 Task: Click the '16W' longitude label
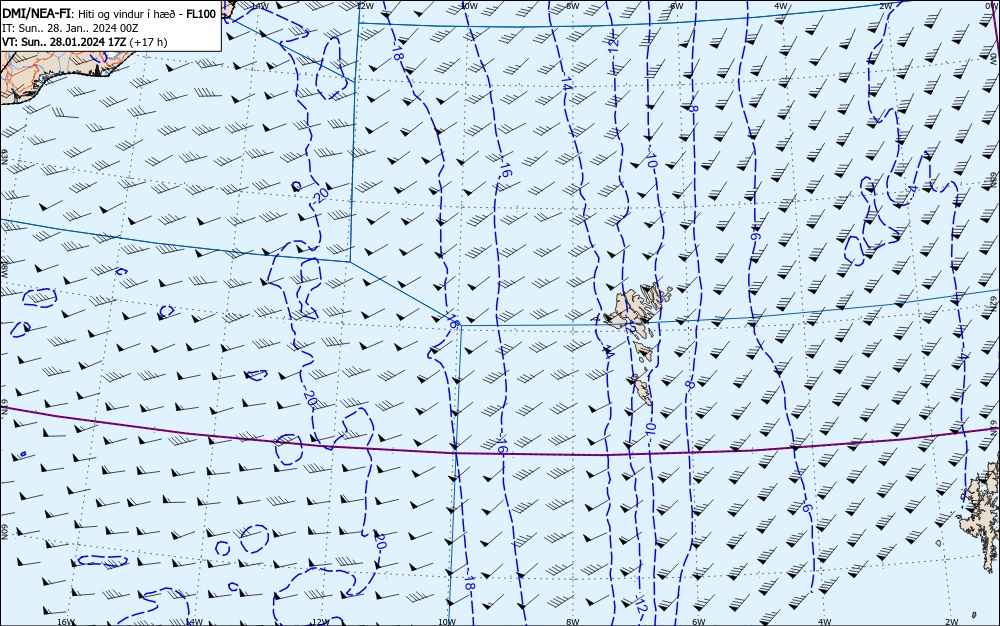[x=66, y=622]
